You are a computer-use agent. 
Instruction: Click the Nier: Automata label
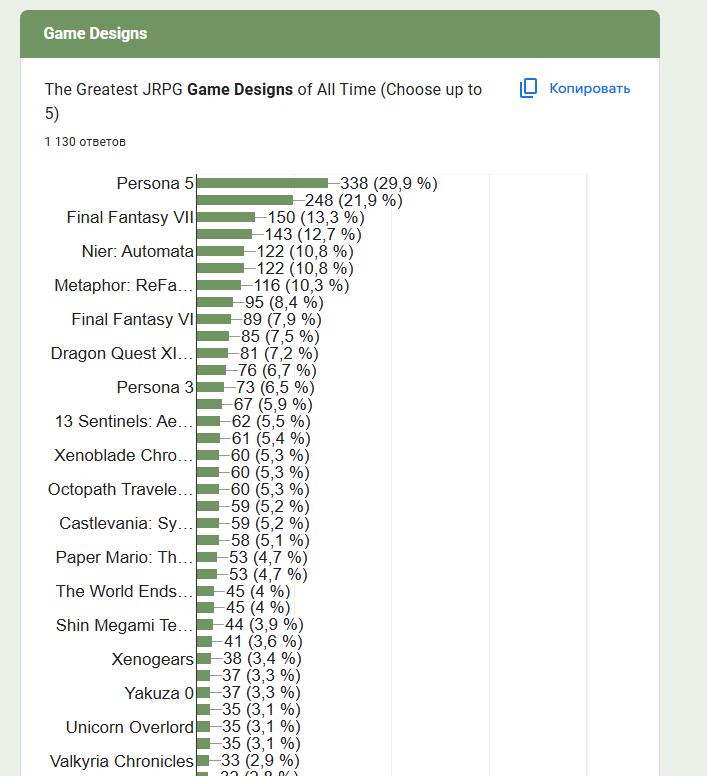(x=138, y=251)
